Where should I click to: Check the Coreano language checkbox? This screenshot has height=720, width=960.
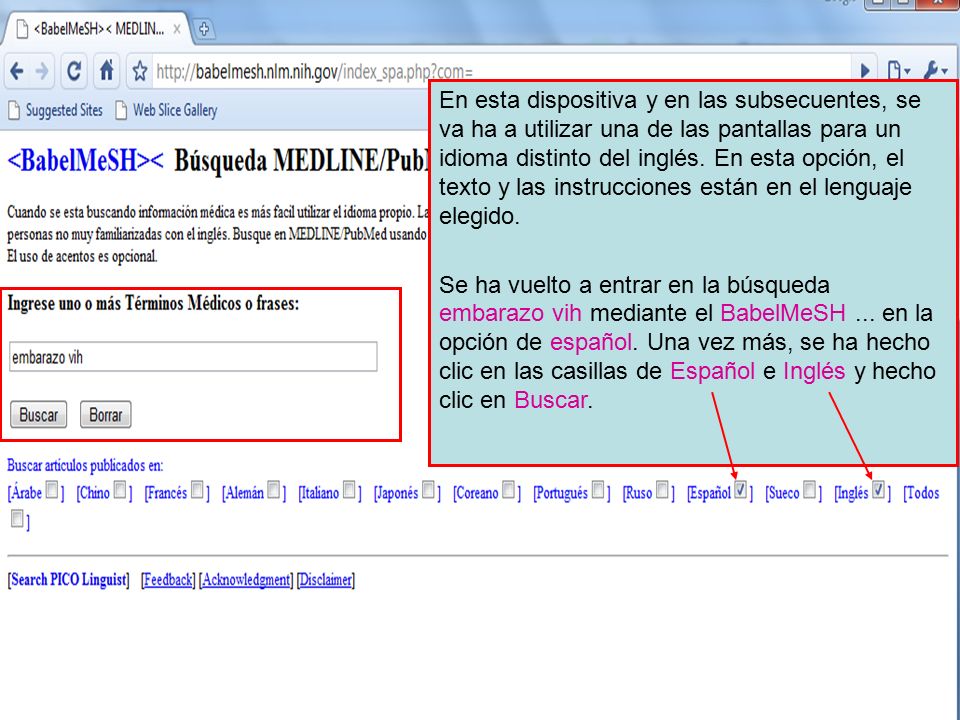(x=508, y=490)
